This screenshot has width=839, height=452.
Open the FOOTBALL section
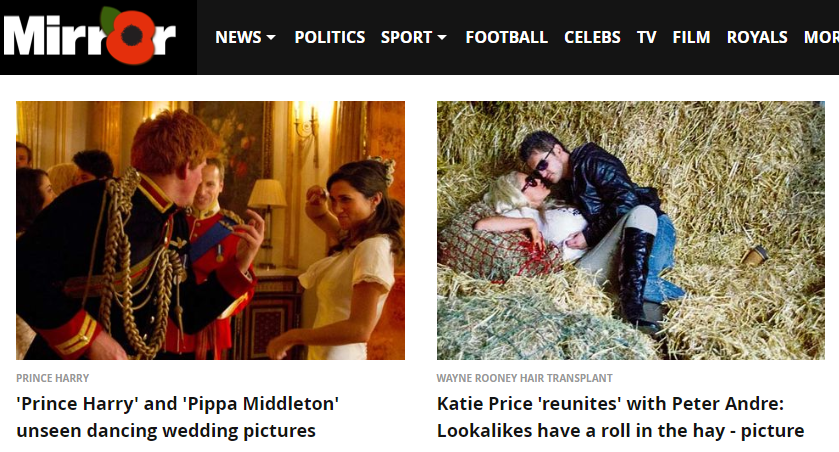(506, 37)
